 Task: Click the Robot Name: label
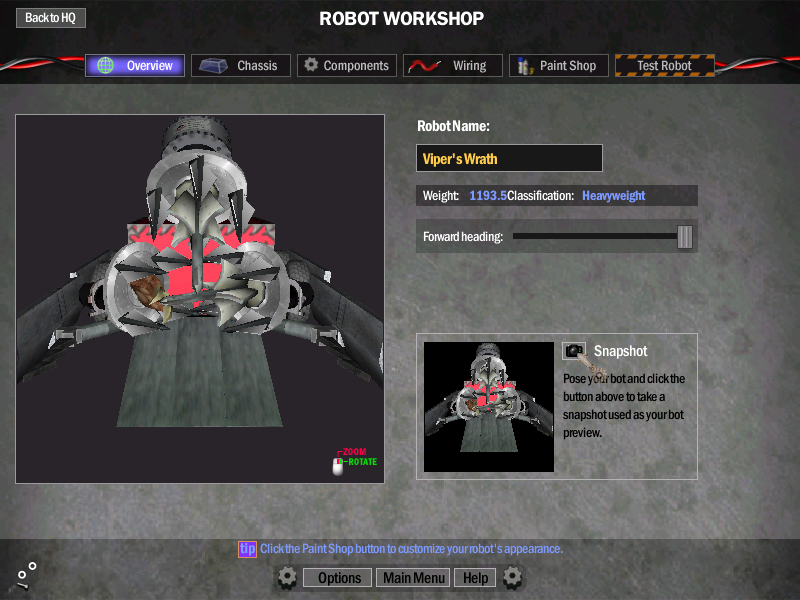(x=454, y=126)
